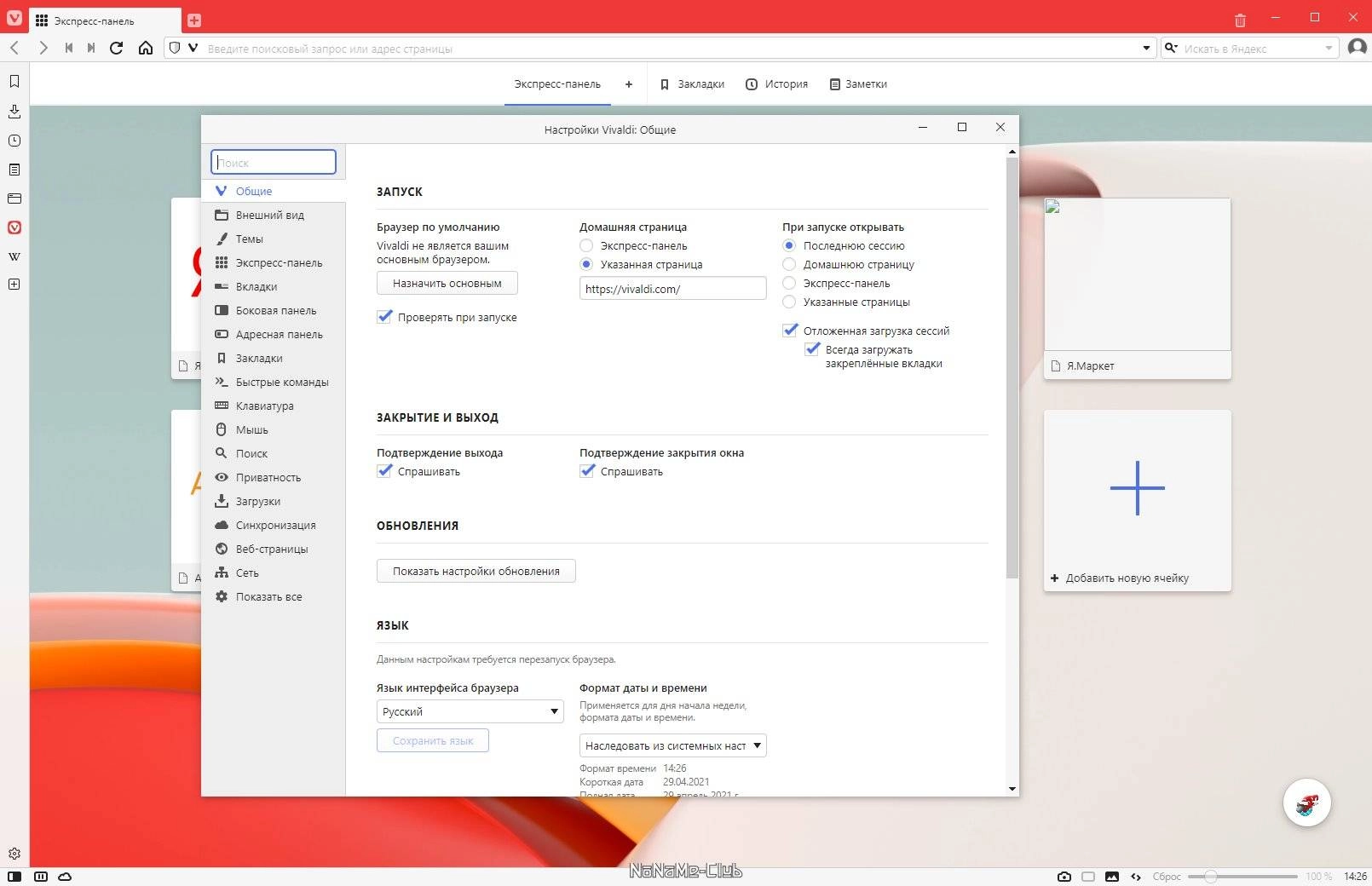The width and height of the screenshot is (1372, 886).
Task: Click the homepage URL field "https://vivaldi.com/"
Action: coord(672,288)
